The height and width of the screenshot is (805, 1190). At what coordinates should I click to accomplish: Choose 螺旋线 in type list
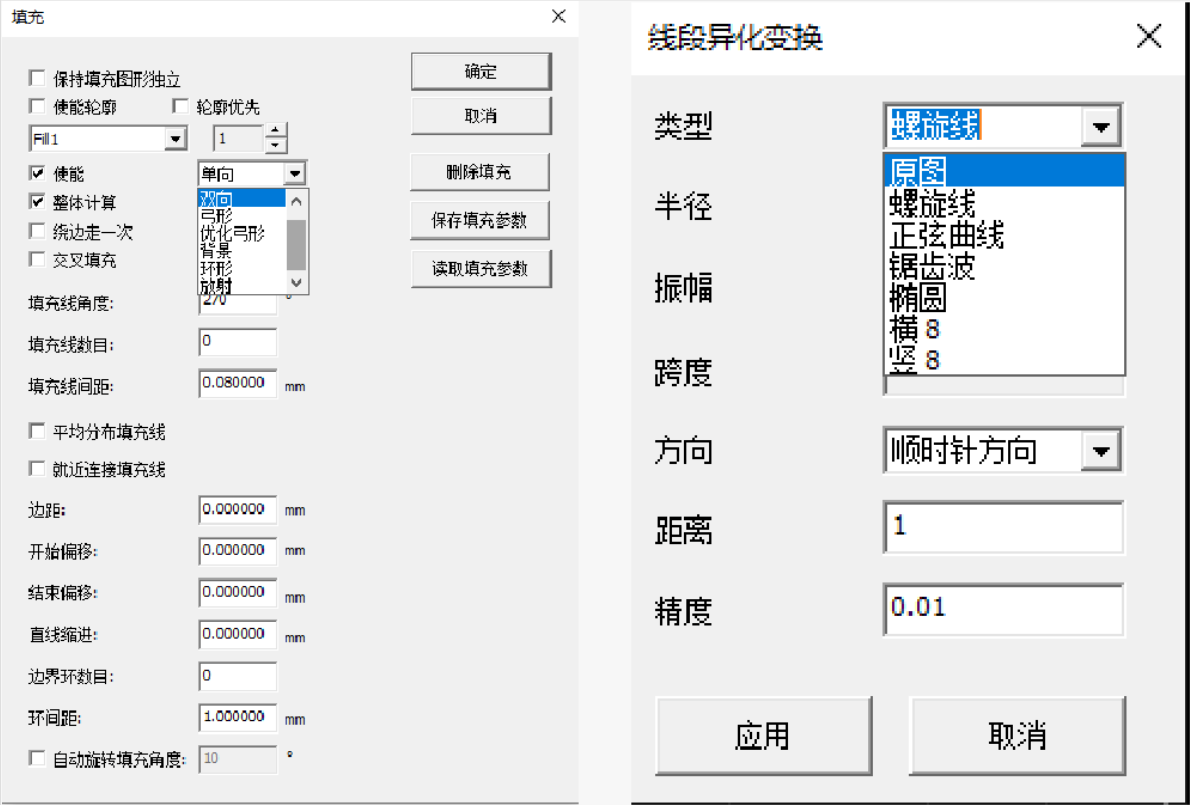[1005, 203]
